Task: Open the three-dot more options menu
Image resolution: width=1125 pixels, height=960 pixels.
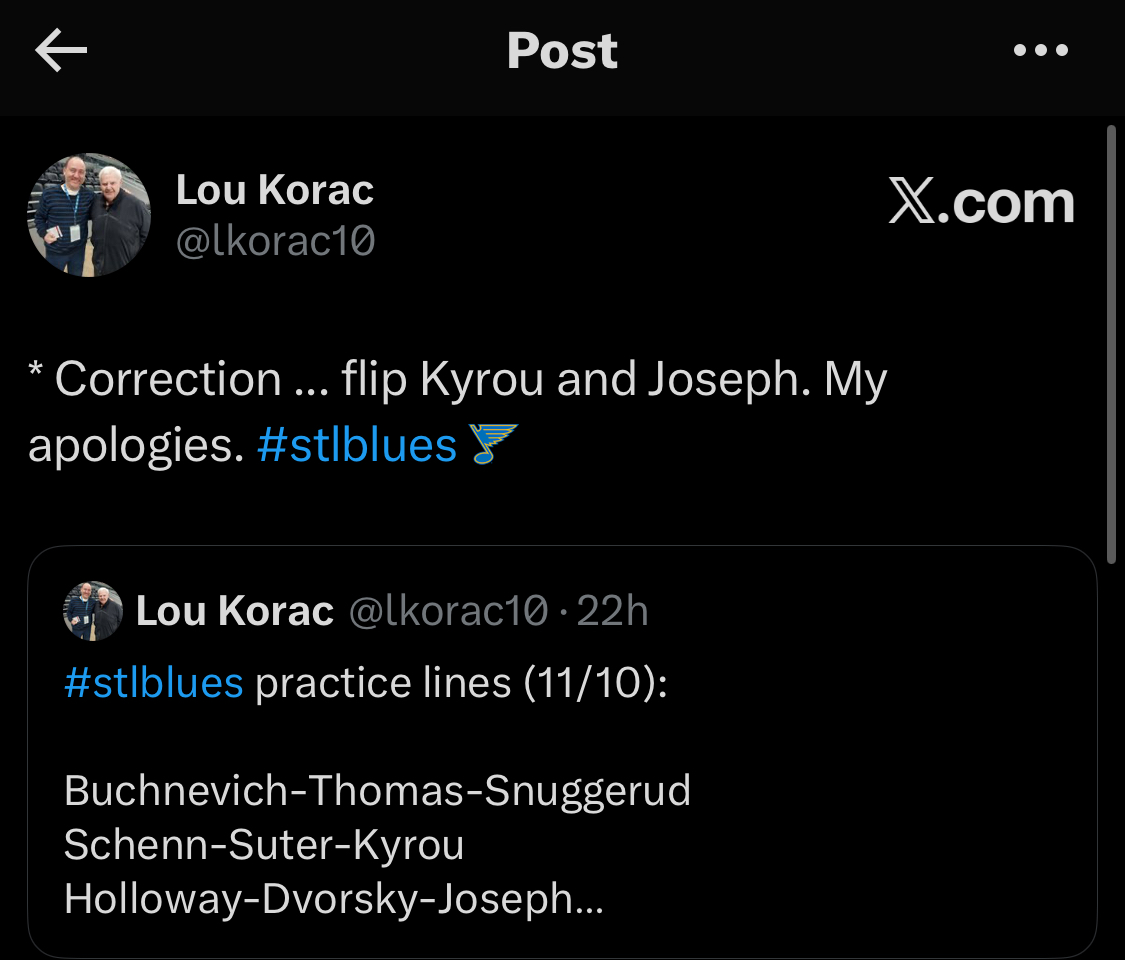Action: (1041, 51)
